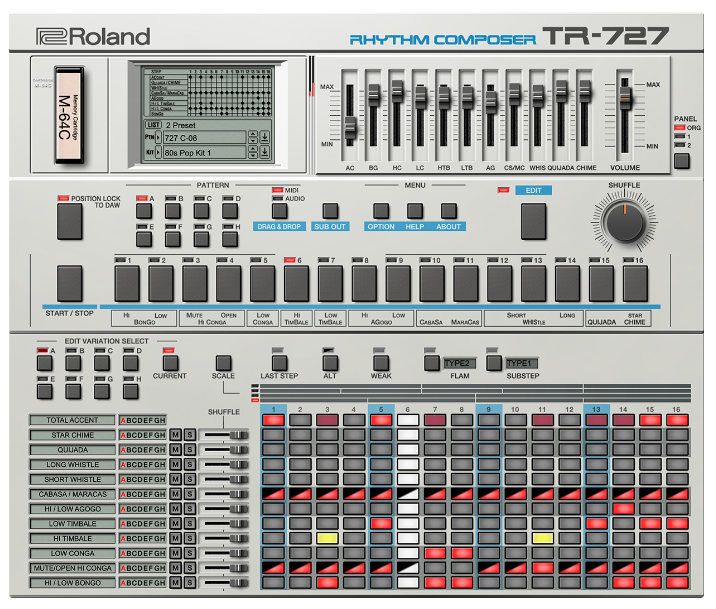
Task: Click the M-64C memory cartridge
Action: (x=69, y=115)
